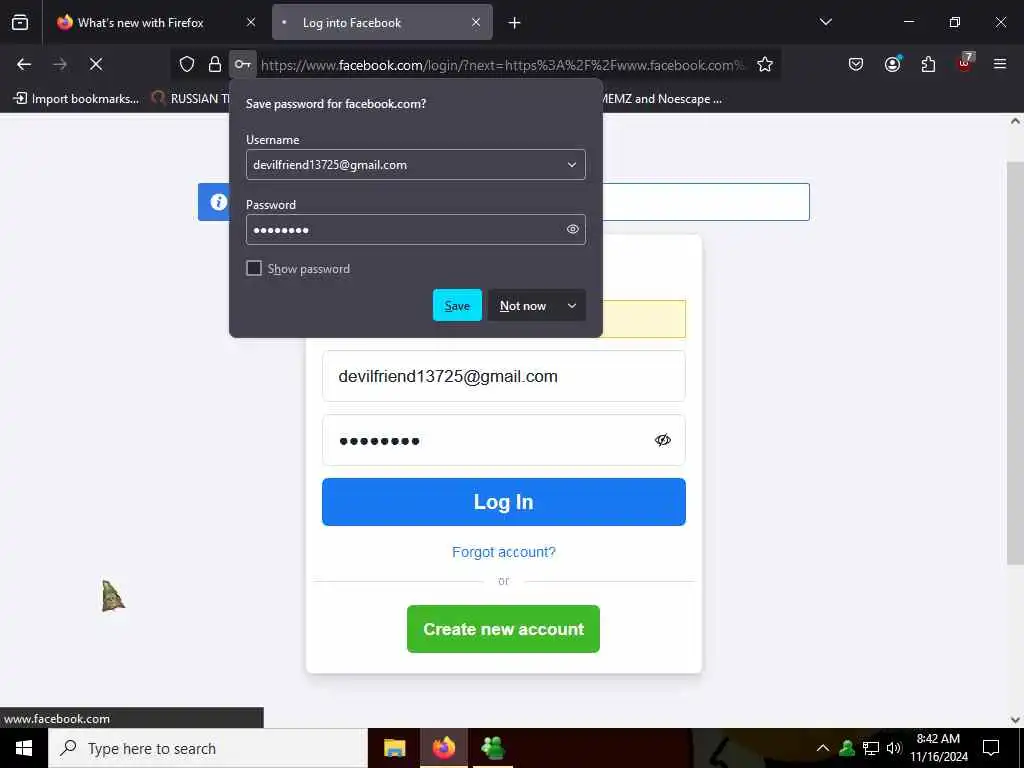
Task: Open Windows Start menu
Action: 24,748
